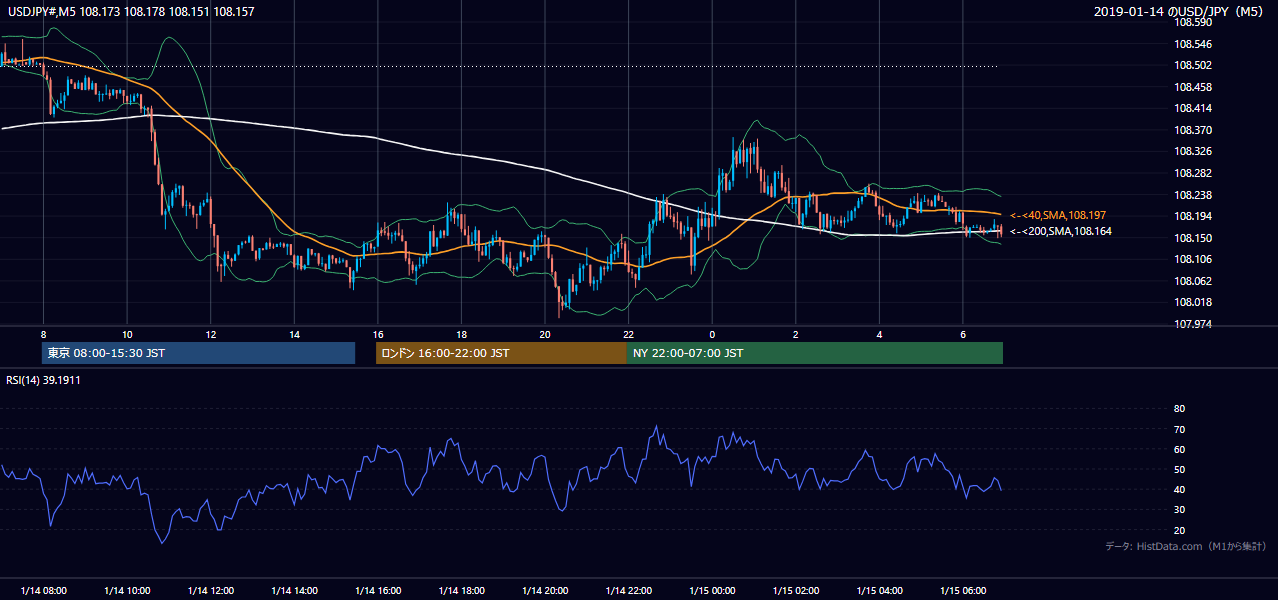This screenshot has height=600, width=1278.
Task: Click RSI scale value 50
Action: pyautogui.click(x=1179, y=469)
